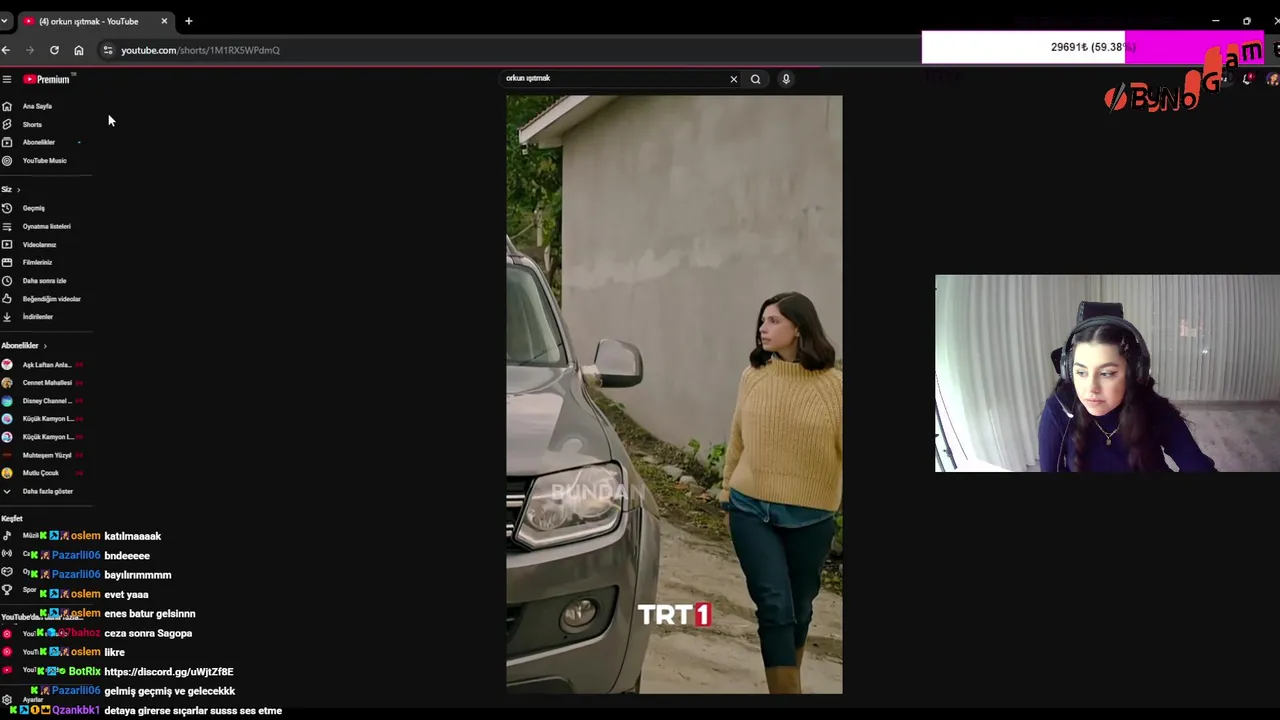Viewport: 1280px width, 720px height.
Task: Open the YouTube hamburger guide menu
Action: [x=6, y=79]
